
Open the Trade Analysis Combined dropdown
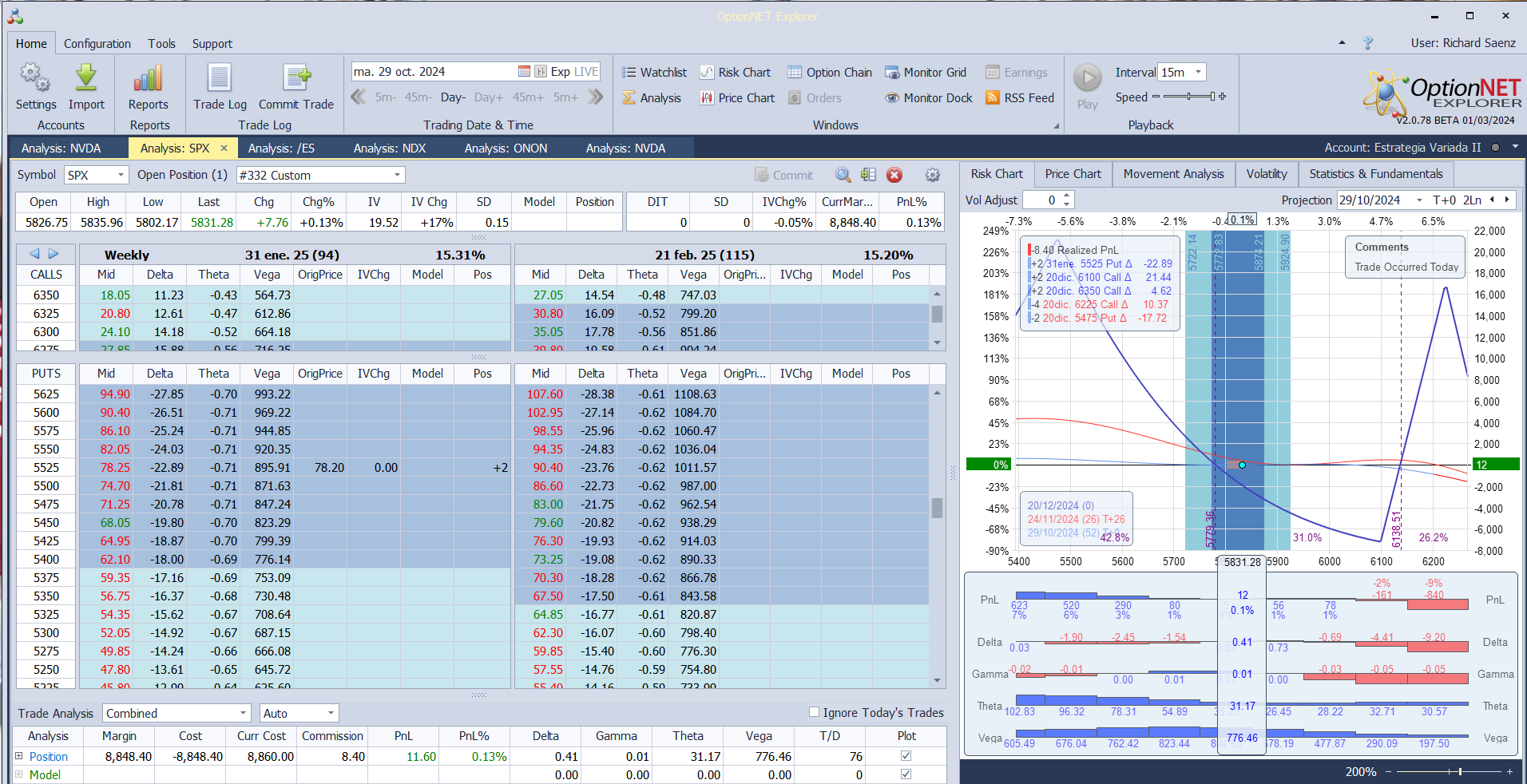click(243, 713)
